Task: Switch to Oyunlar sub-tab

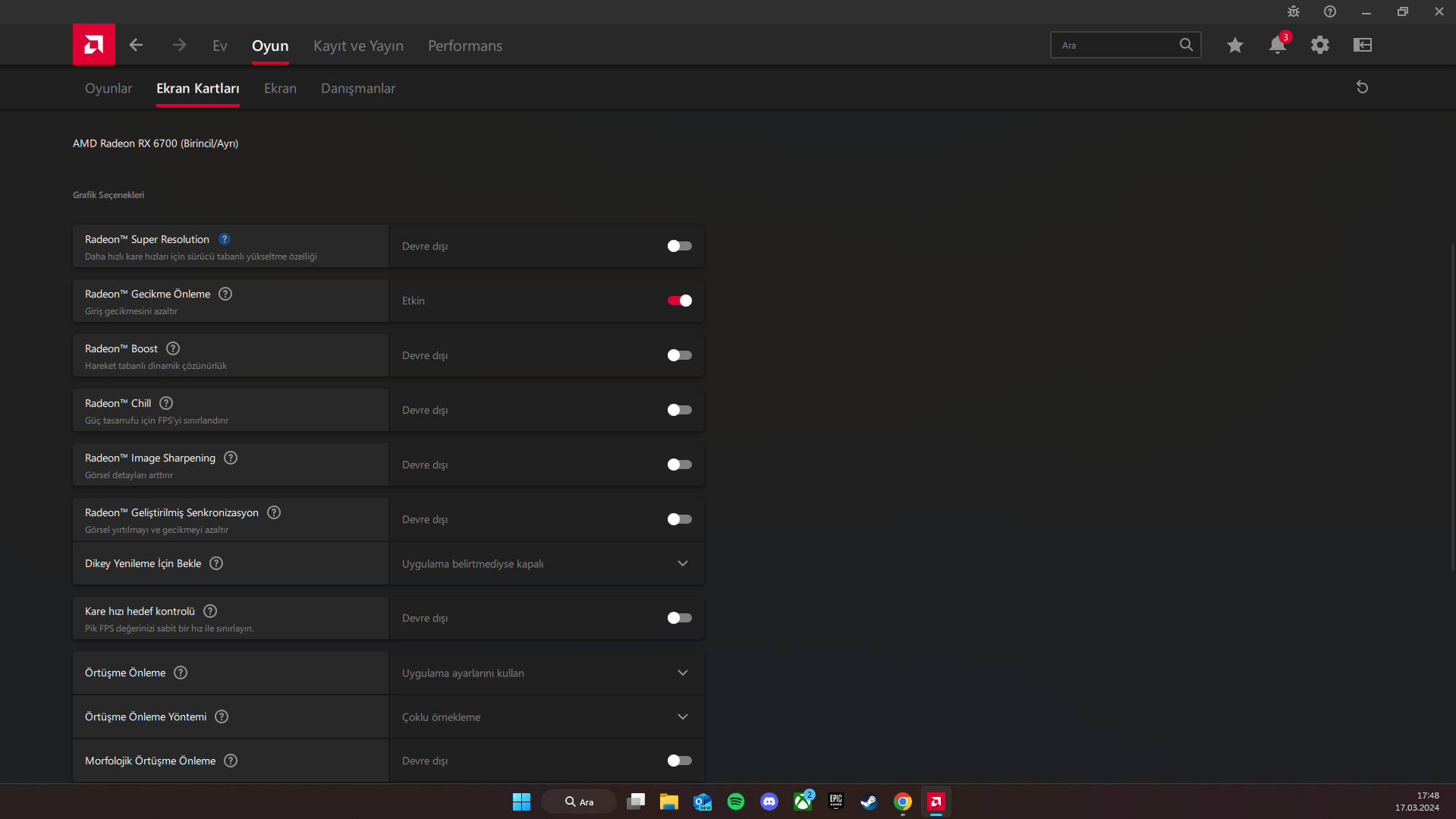Action: click(x=108, y=88)
